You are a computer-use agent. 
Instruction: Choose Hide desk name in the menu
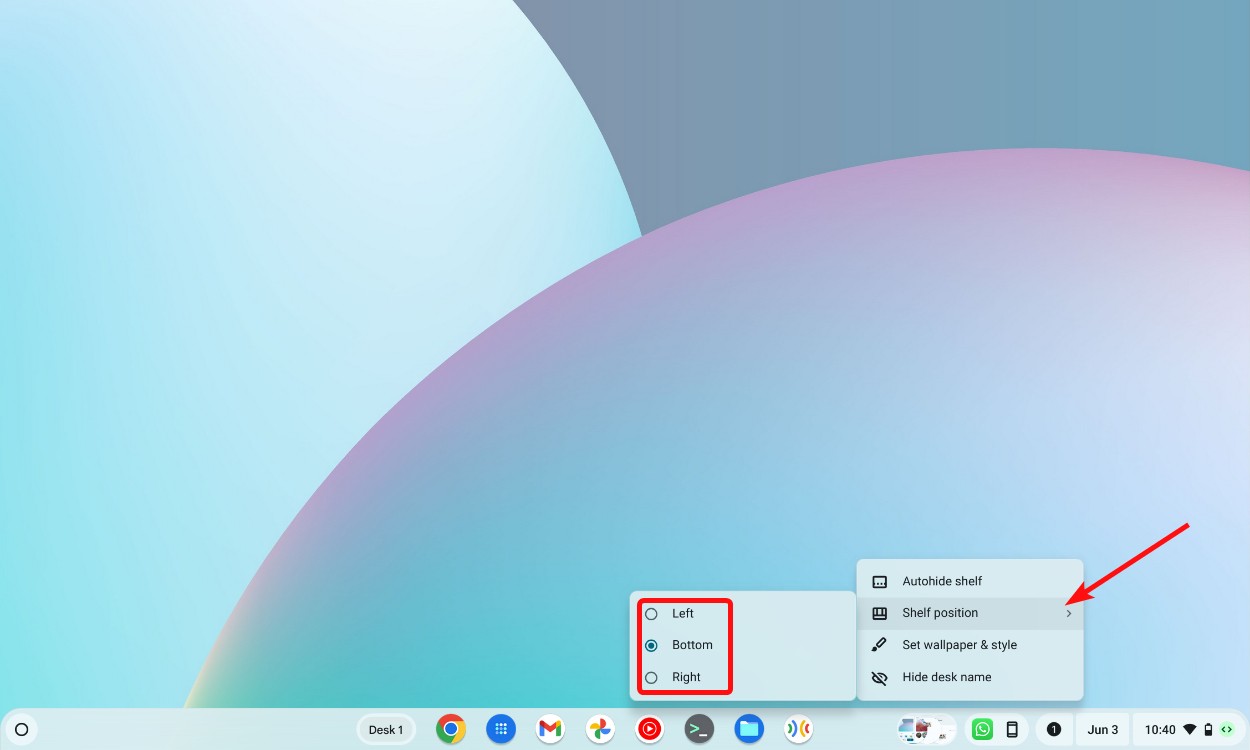[x=946, y=677]
